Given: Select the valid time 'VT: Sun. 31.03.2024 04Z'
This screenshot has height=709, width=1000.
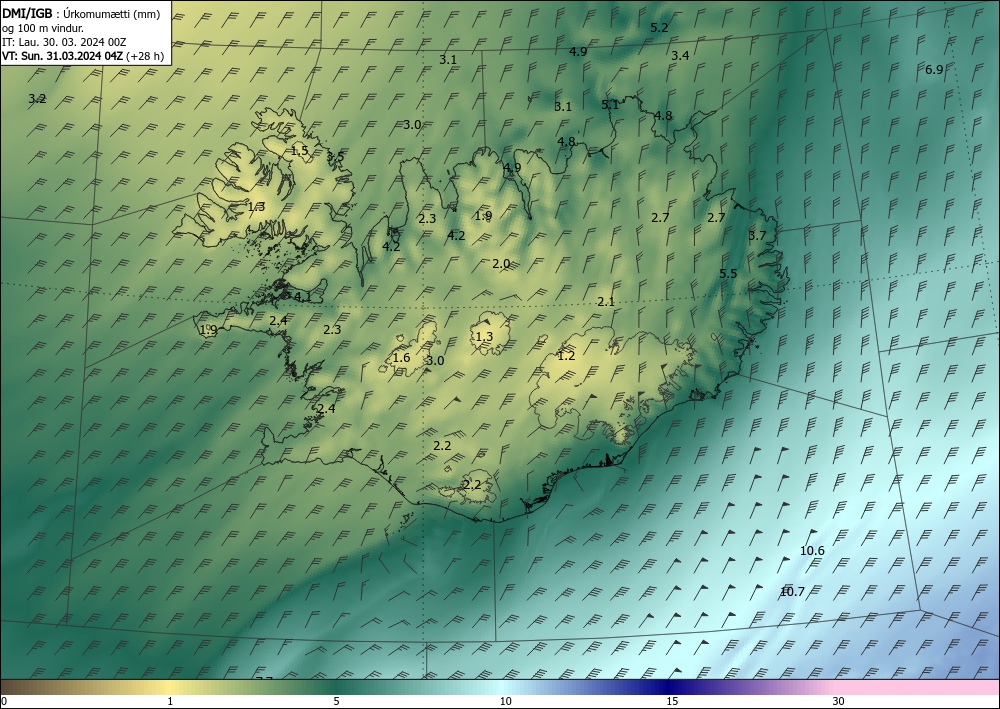Looking at the screenshot, I should click(62, 56).
